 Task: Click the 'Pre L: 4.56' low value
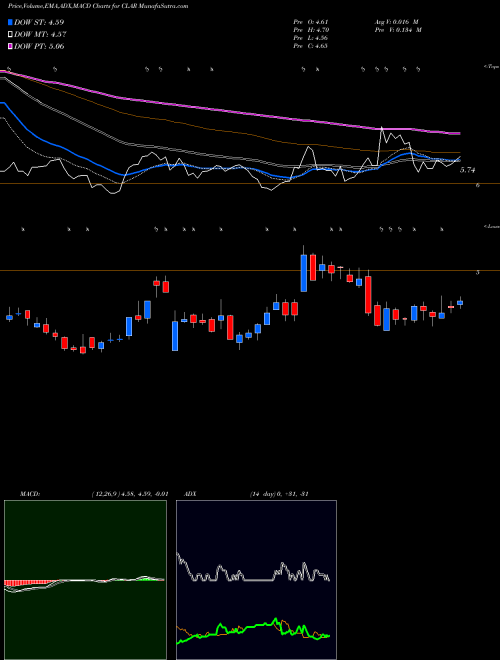coord(311,38)
